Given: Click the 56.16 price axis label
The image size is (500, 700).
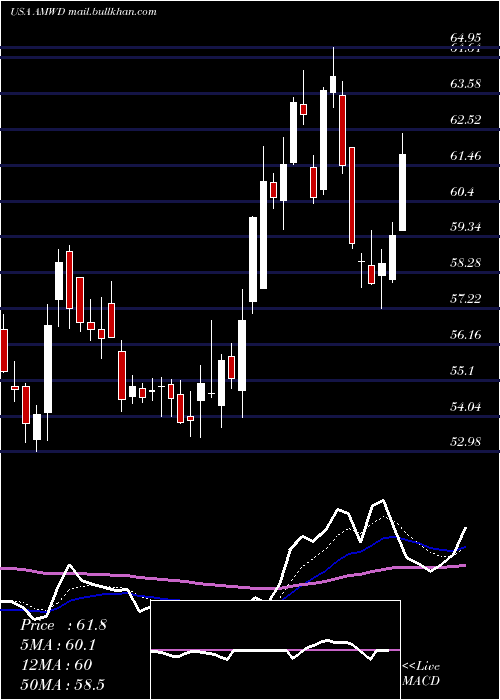Looking at the screenshot, I should click(466, 334).
